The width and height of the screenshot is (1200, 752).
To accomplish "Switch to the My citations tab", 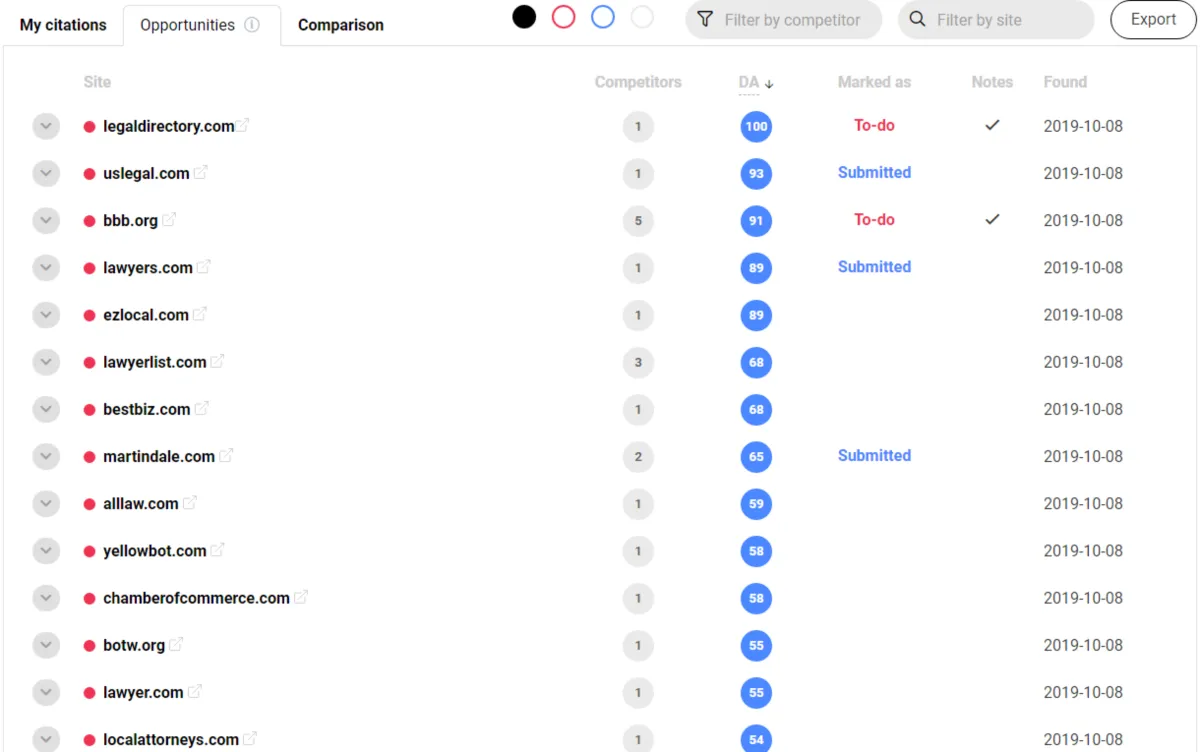I will [x=63, y=25].
